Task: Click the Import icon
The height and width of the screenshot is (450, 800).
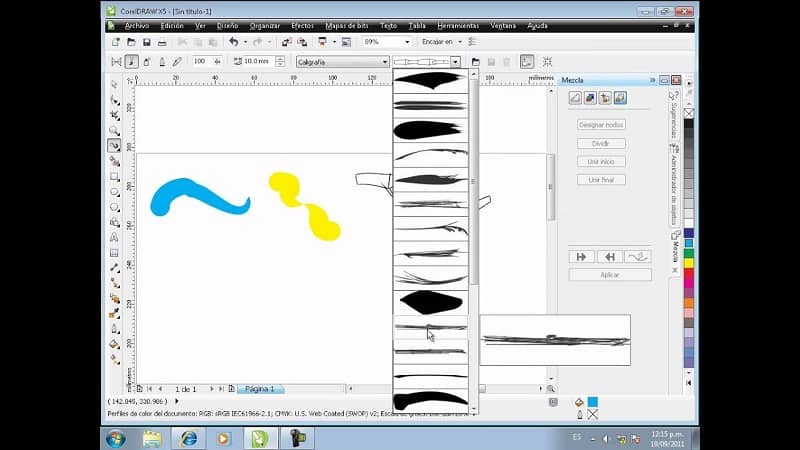Action: click(287, 42)
